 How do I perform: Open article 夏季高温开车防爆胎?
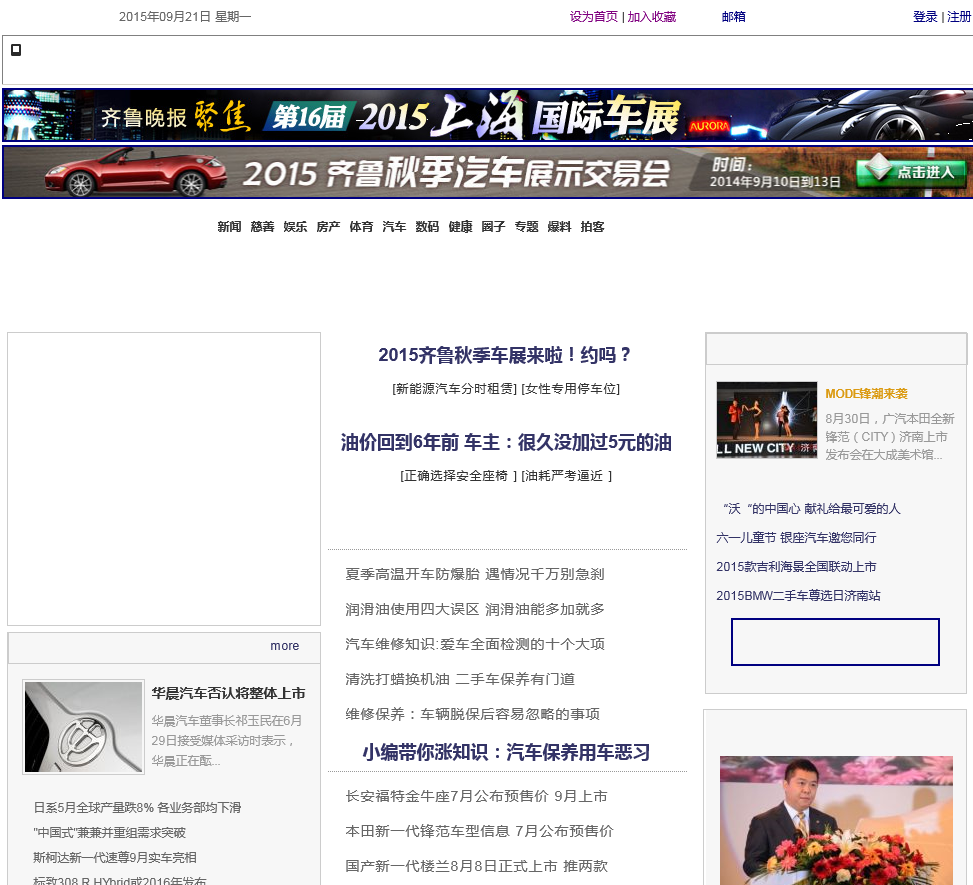click(475, 574)
